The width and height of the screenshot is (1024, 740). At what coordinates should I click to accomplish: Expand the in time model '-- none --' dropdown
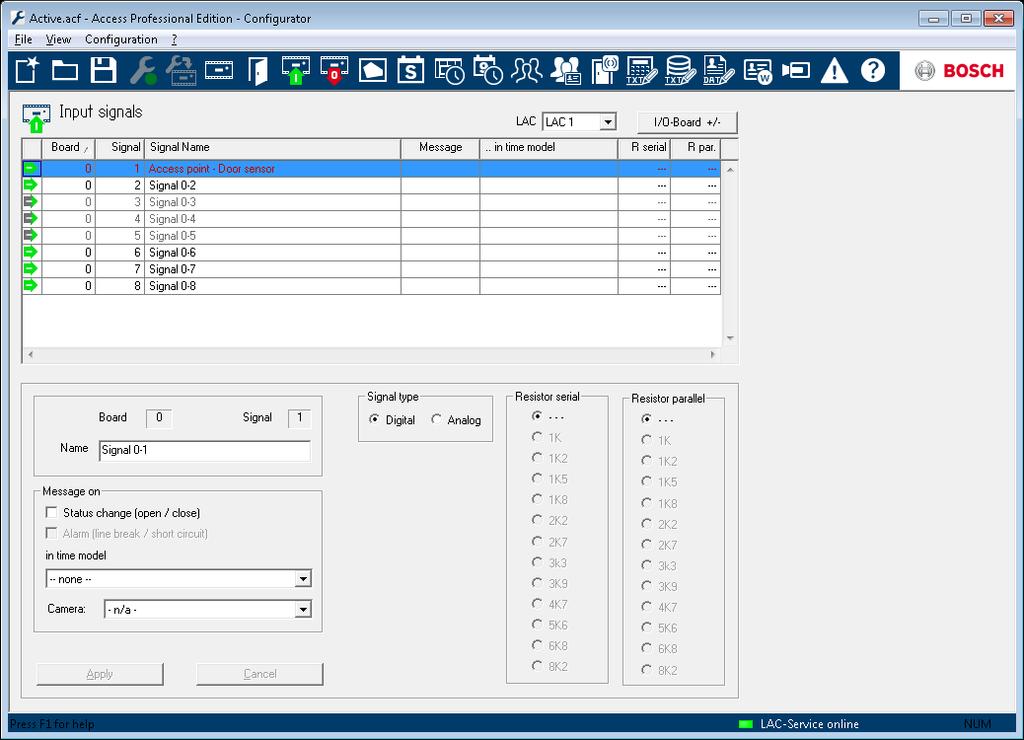click(x=302, y=579)
